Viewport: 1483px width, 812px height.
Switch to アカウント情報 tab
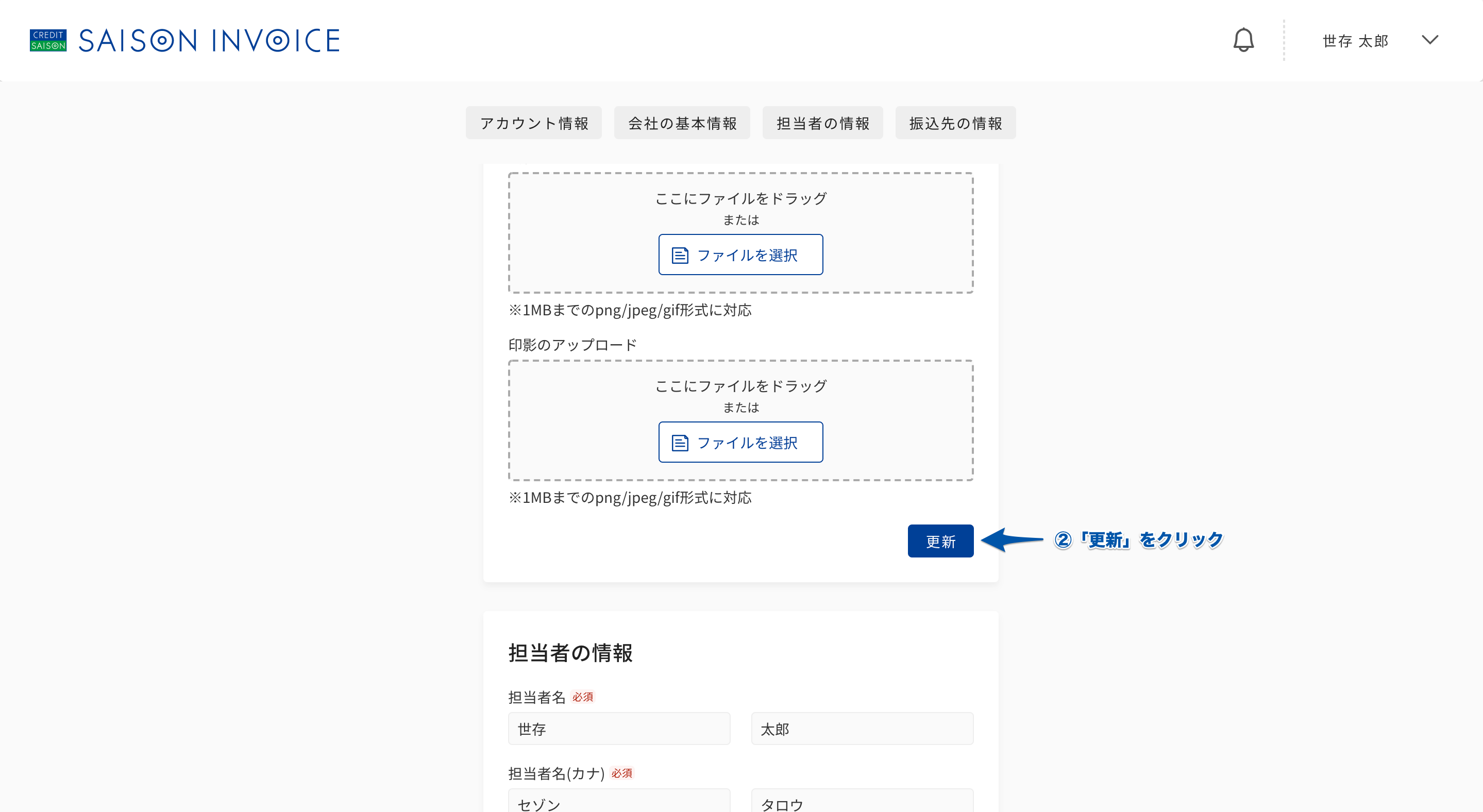(x=534, y=123)
